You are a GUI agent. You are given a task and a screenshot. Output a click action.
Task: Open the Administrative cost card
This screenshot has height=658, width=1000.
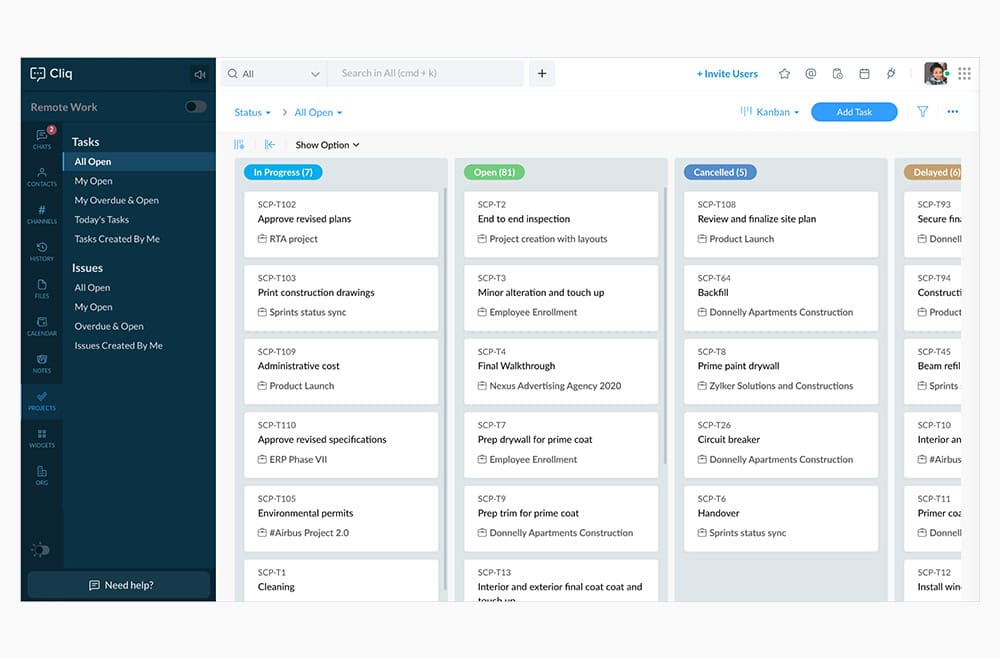[x=341, y=371]
